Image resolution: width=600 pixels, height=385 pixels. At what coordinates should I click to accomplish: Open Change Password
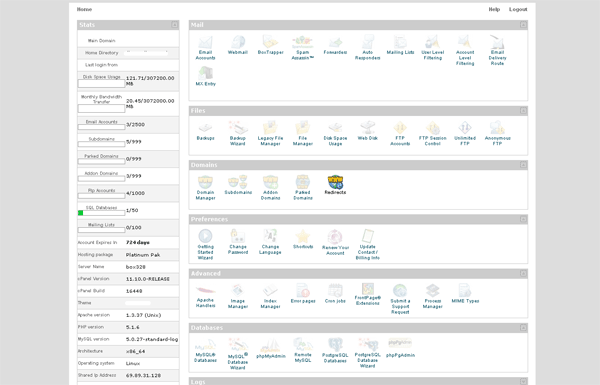[238, 242]
